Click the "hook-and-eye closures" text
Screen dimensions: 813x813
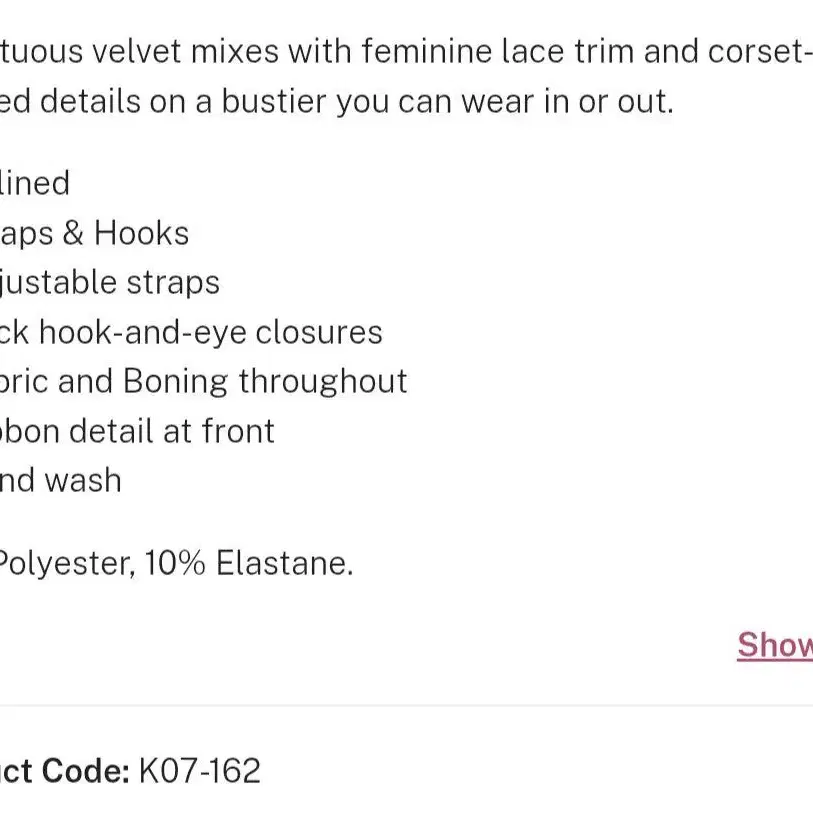(x=211, y=332)
